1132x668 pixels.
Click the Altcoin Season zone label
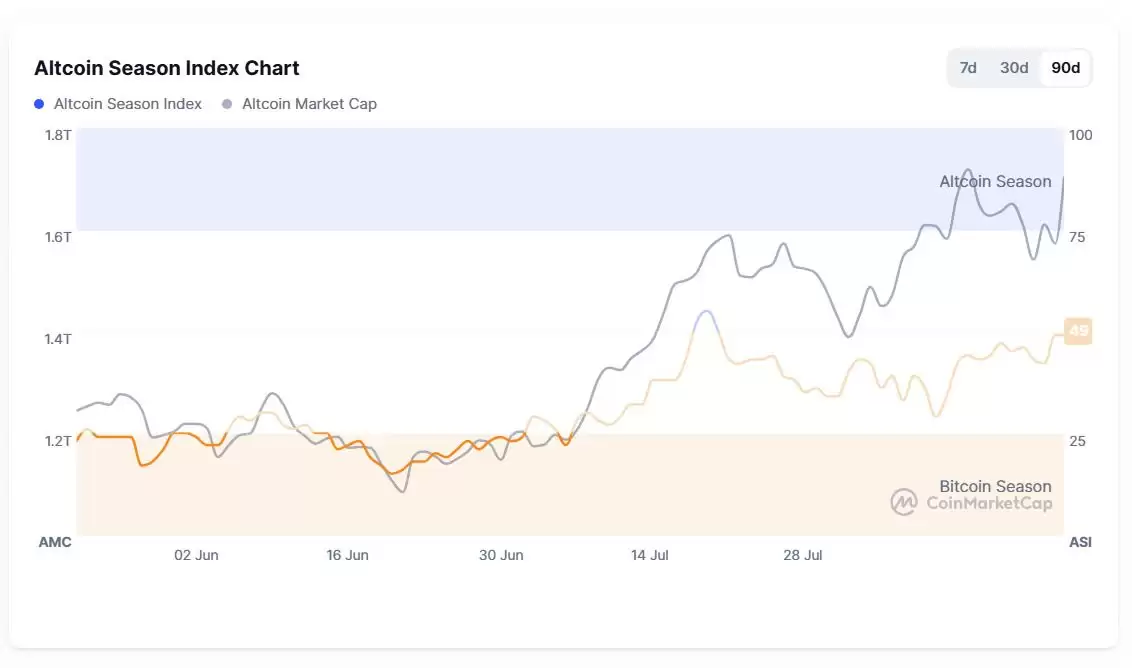tap(995, 181)
